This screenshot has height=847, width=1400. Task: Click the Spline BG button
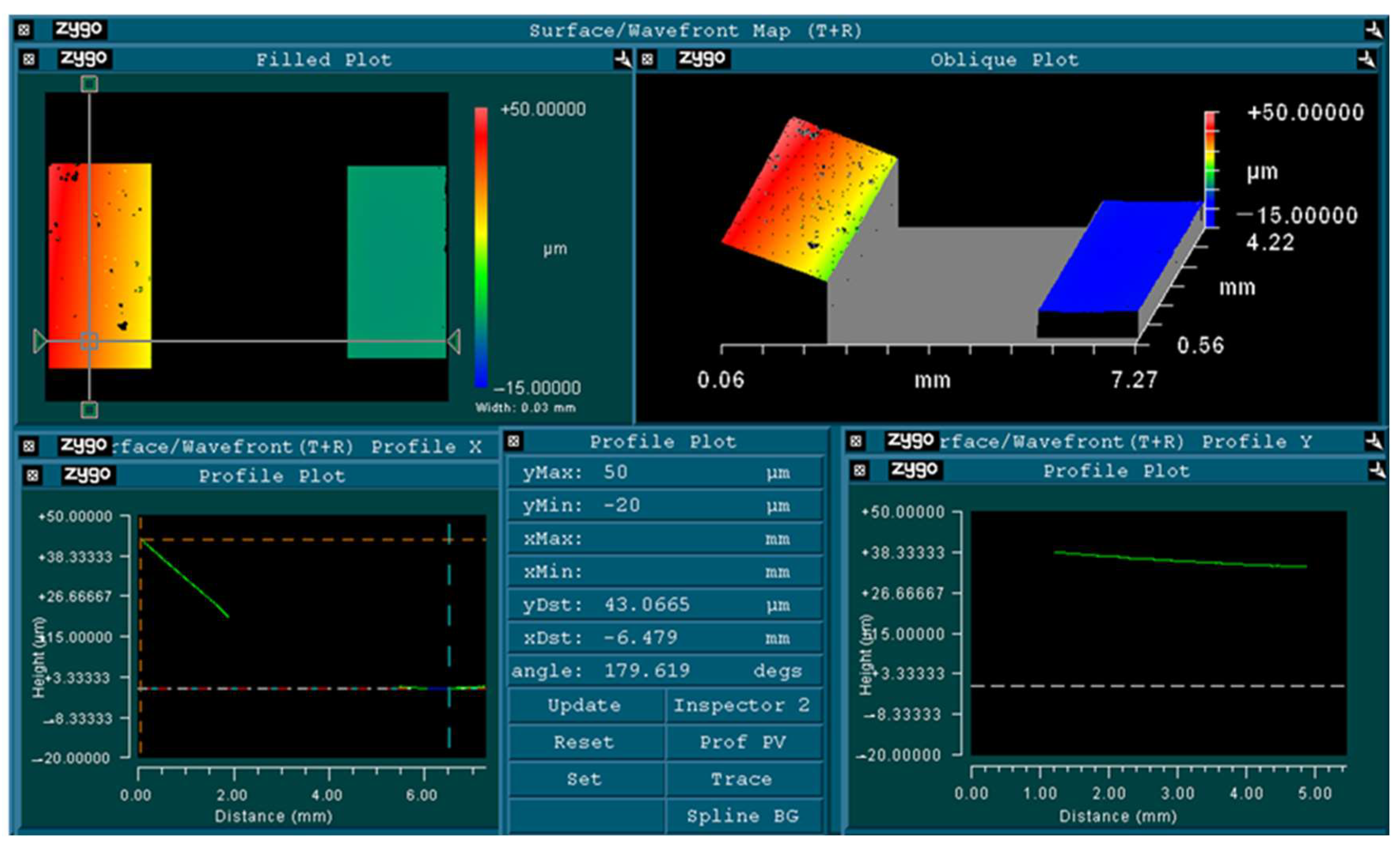(743, 816)
